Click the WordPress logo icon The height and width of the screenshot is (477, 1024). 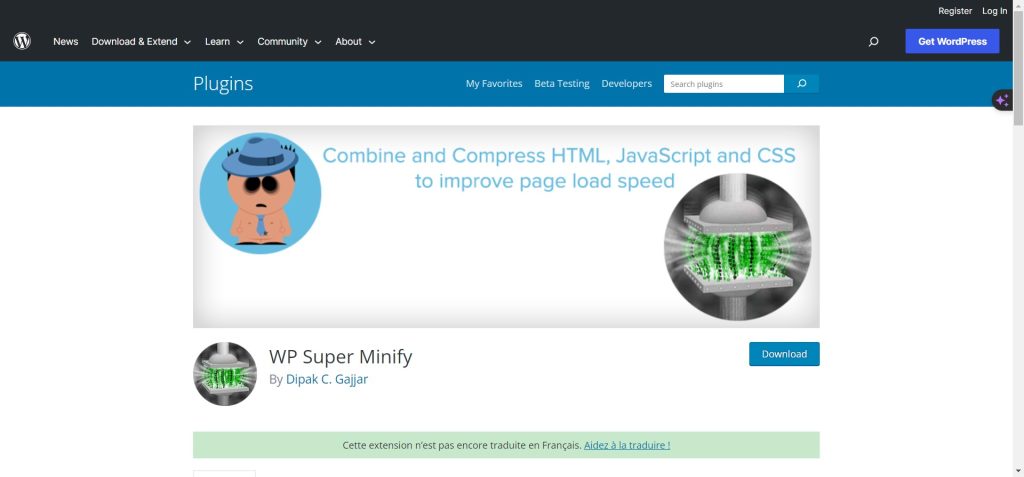(22, 41)
